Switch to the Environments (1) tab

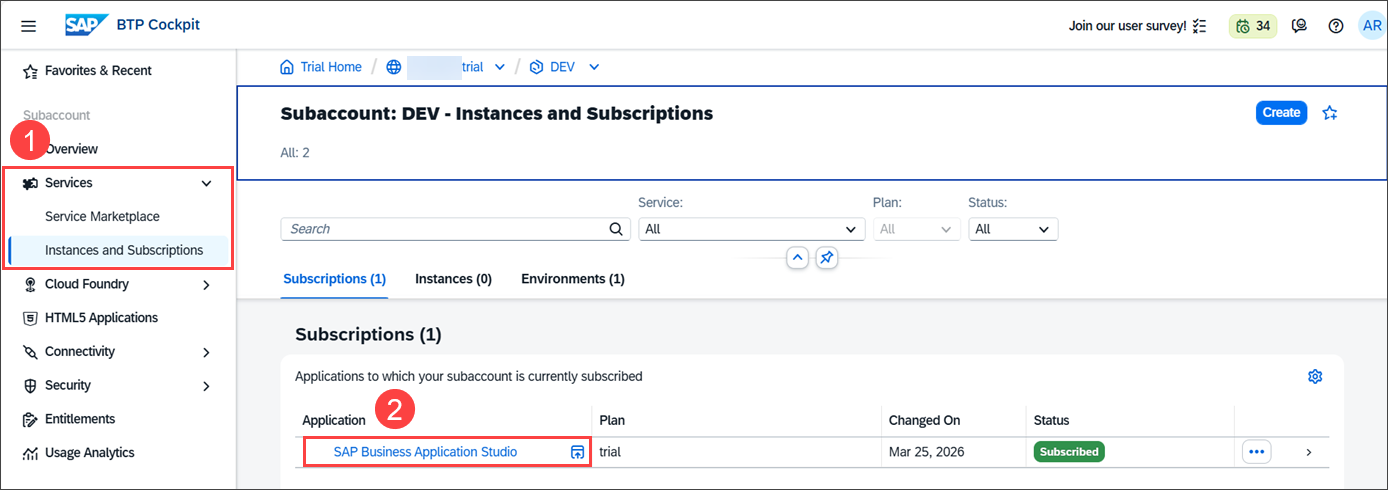click(x=573, y=279)
